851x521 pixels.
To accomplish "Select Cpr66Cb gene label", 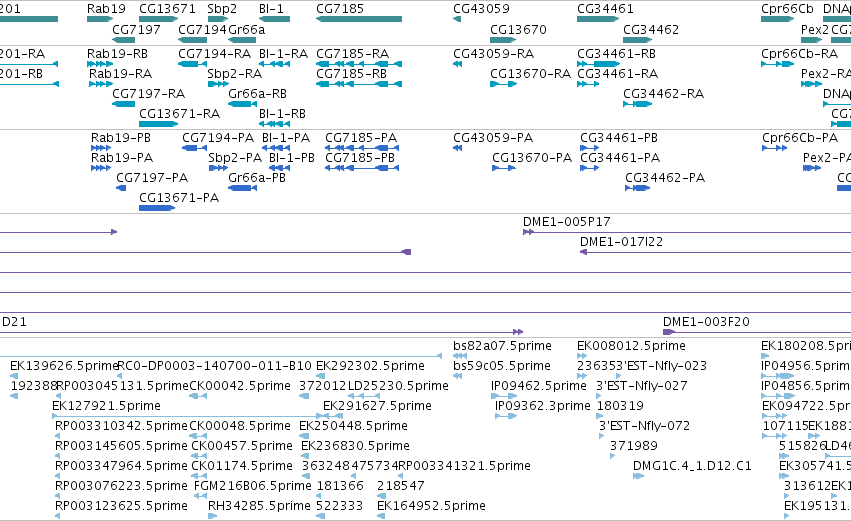I will tap(787, 9).
